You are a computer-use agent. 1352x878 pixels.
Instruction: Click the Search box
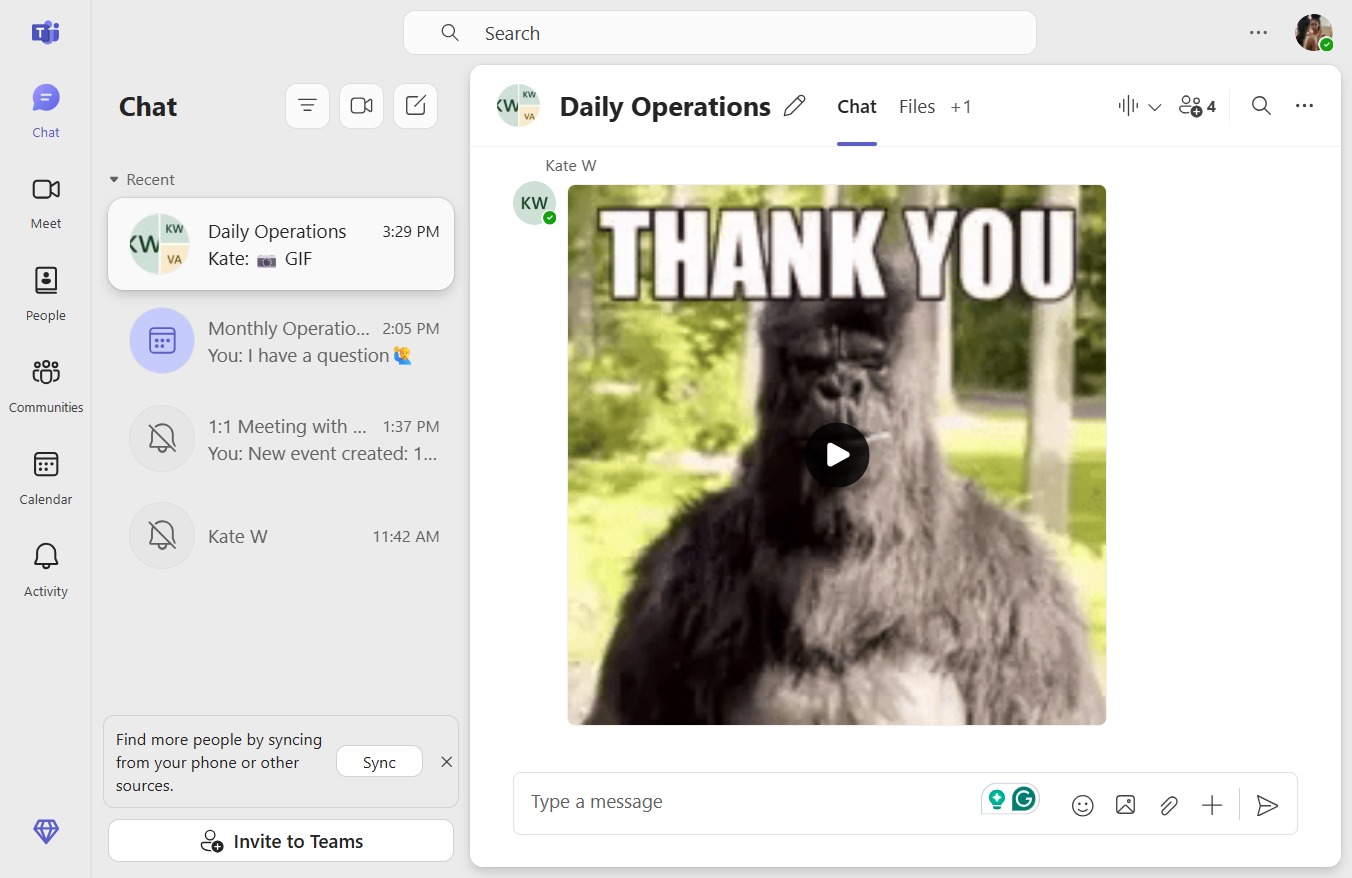(720, 33)
